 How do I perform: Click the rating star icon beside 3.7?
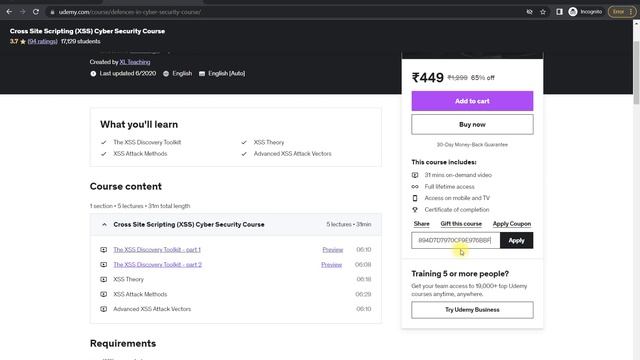coord(23,42)
